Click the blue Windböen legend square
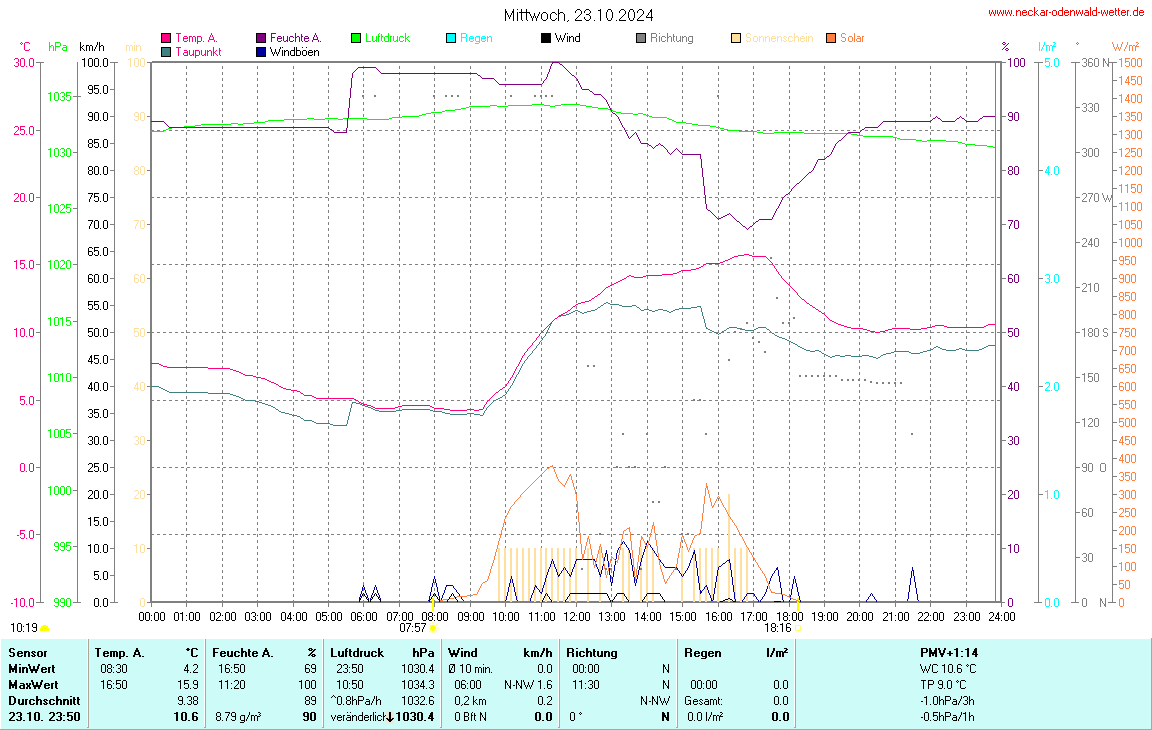Viewport: 1152px width, 730px height. click(x=261, y=51)
